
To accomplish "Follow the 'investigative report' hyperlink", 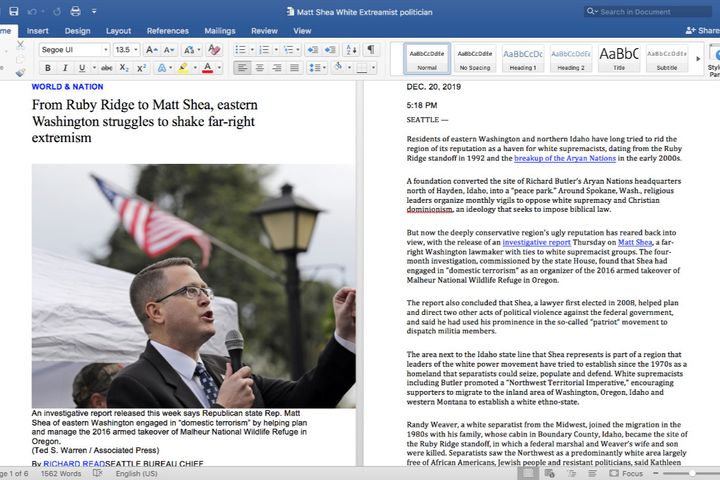I will pos(536,242).
